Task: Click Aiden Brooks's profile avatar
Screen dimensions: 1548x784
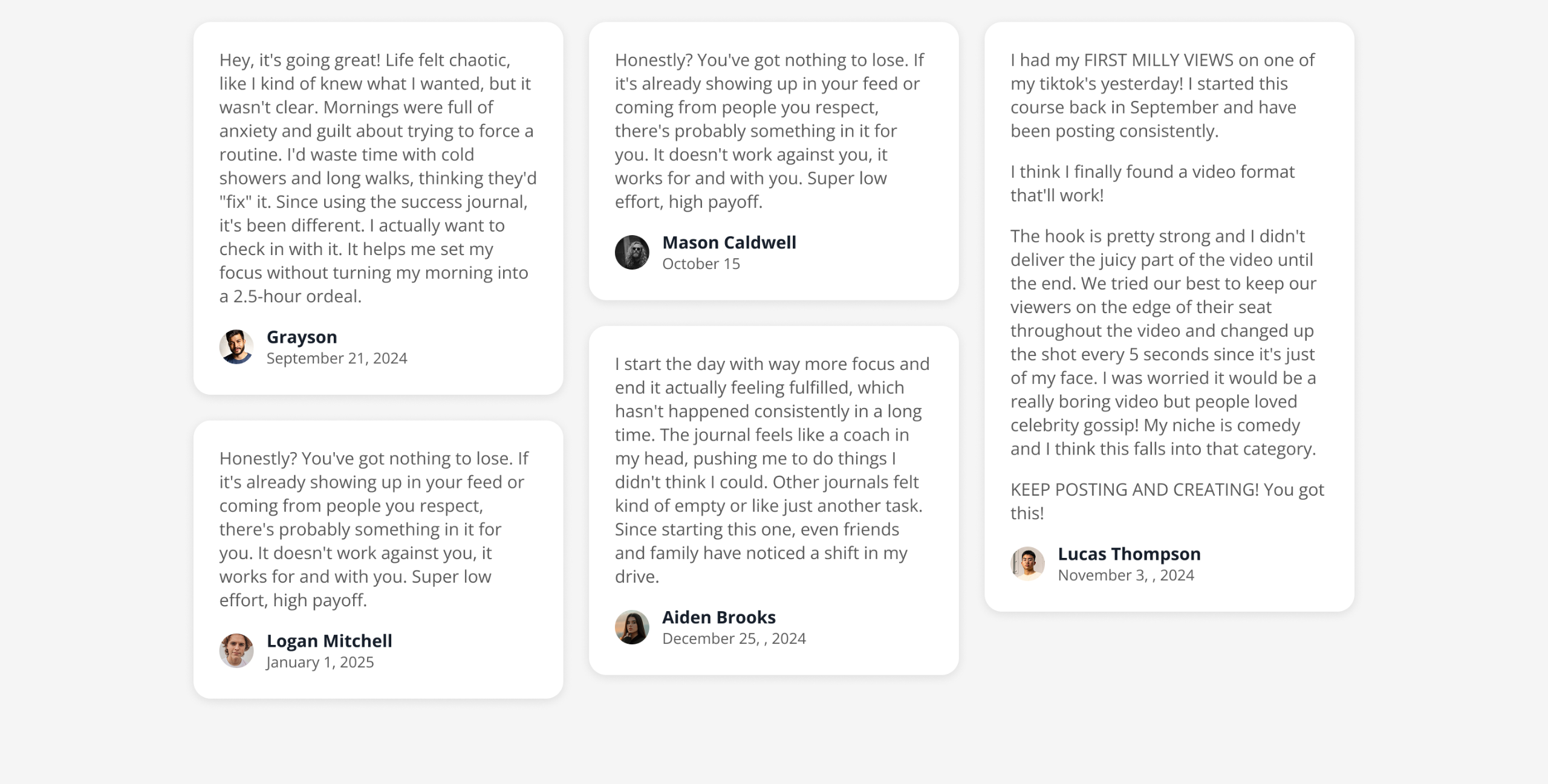Action: pyautogui.click(x=632, y=627)
